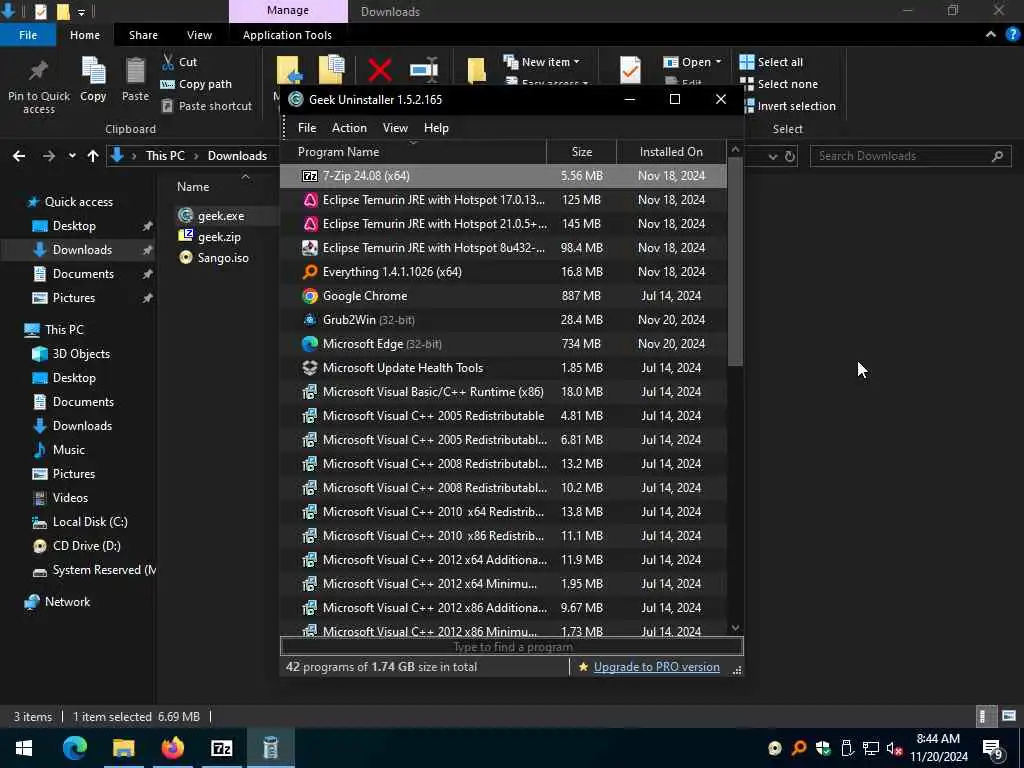The width and height of the screenshot is (1024, 768).
Task: Sort by Program Name column header
Action: point(413,152)
